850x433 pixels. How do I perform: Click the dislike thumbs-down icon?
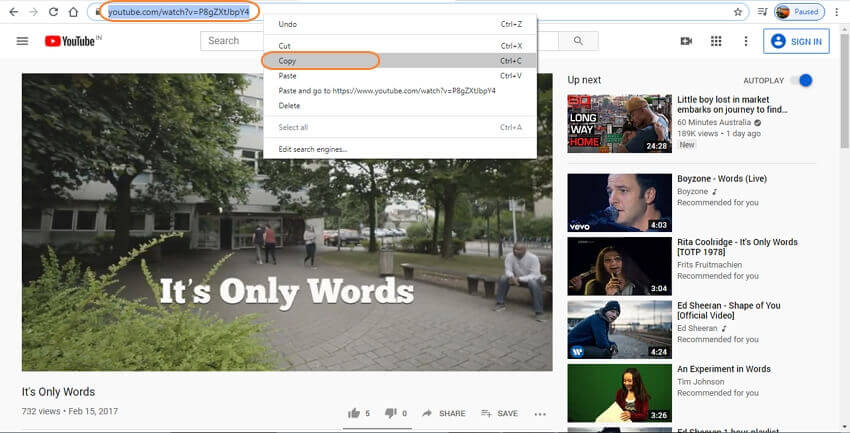(x=391, y=413)
